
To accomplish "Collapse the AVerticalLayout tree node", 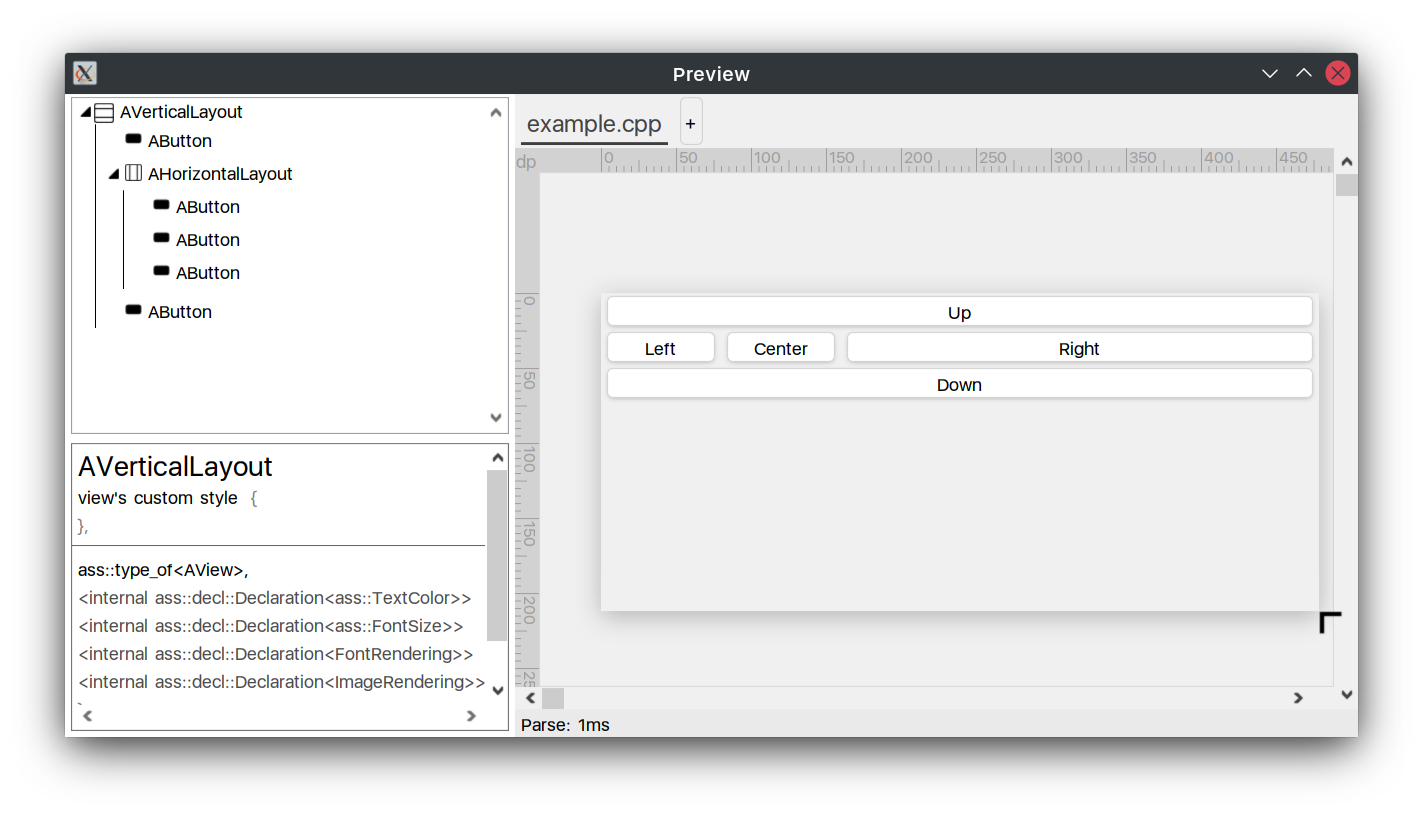I will [x=85, y=113].
